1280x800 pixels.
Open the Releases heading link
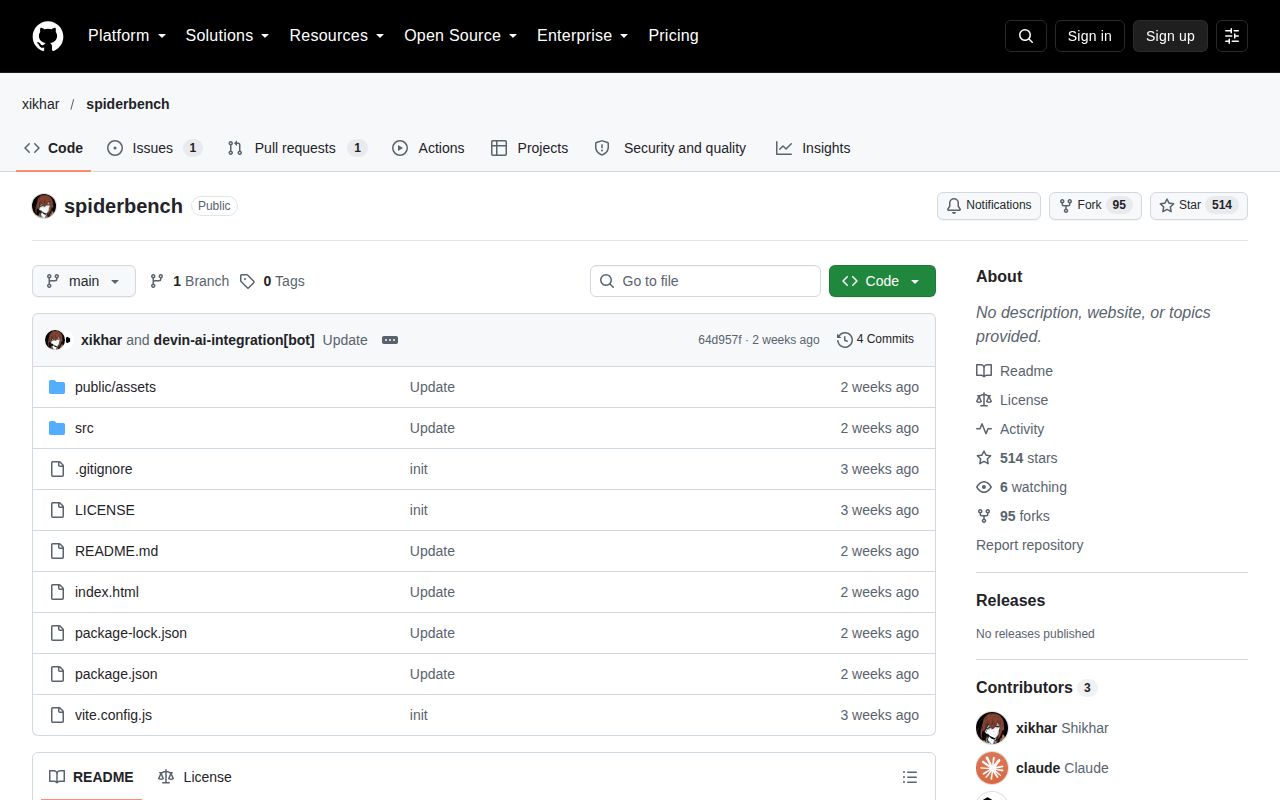pos(1010,600)
